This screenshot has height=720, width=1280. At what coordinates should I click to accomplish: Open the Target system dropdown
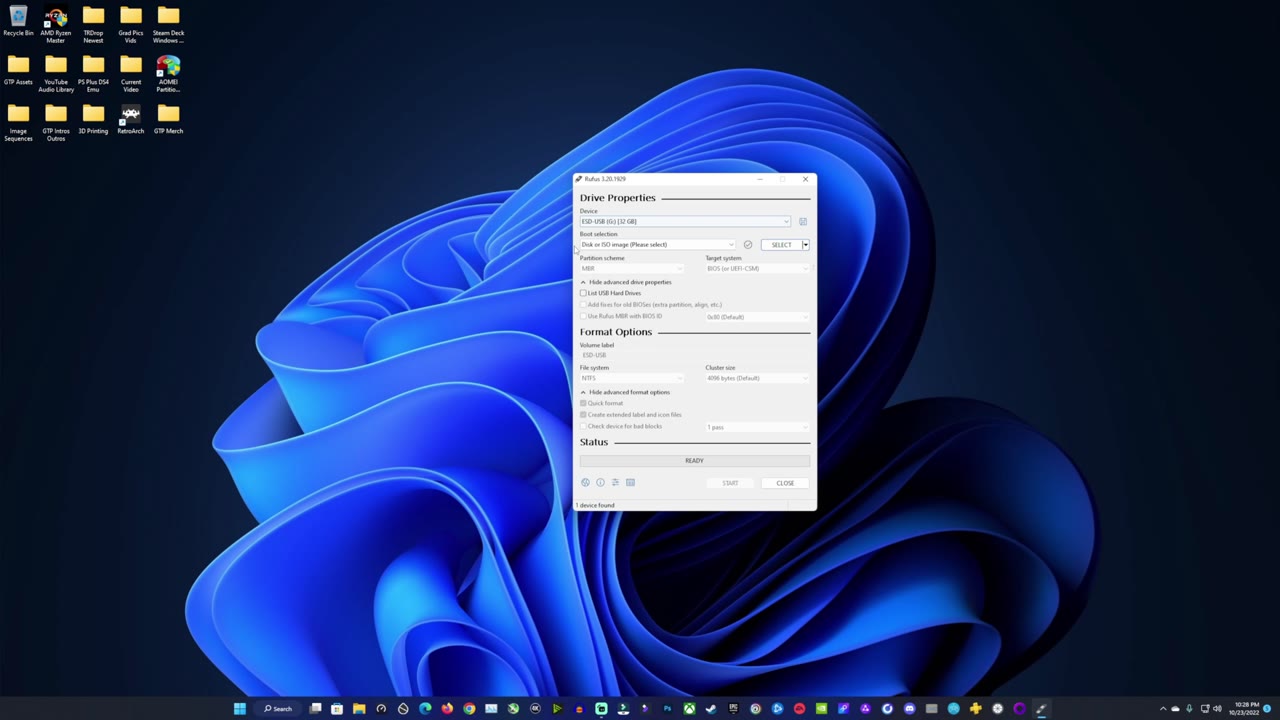click(x=757, y=268)
